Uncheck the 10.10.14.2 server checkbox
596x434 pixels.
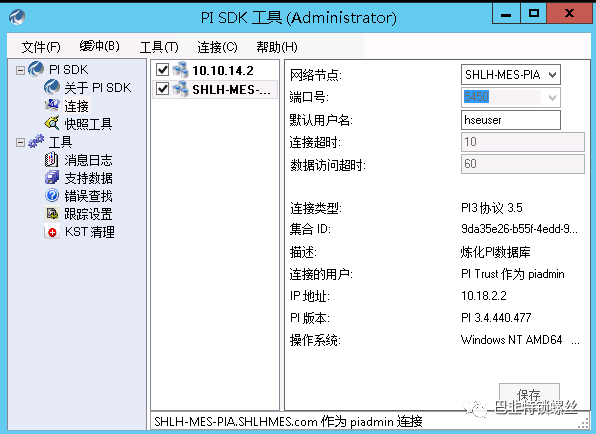(x=163, y=70)
